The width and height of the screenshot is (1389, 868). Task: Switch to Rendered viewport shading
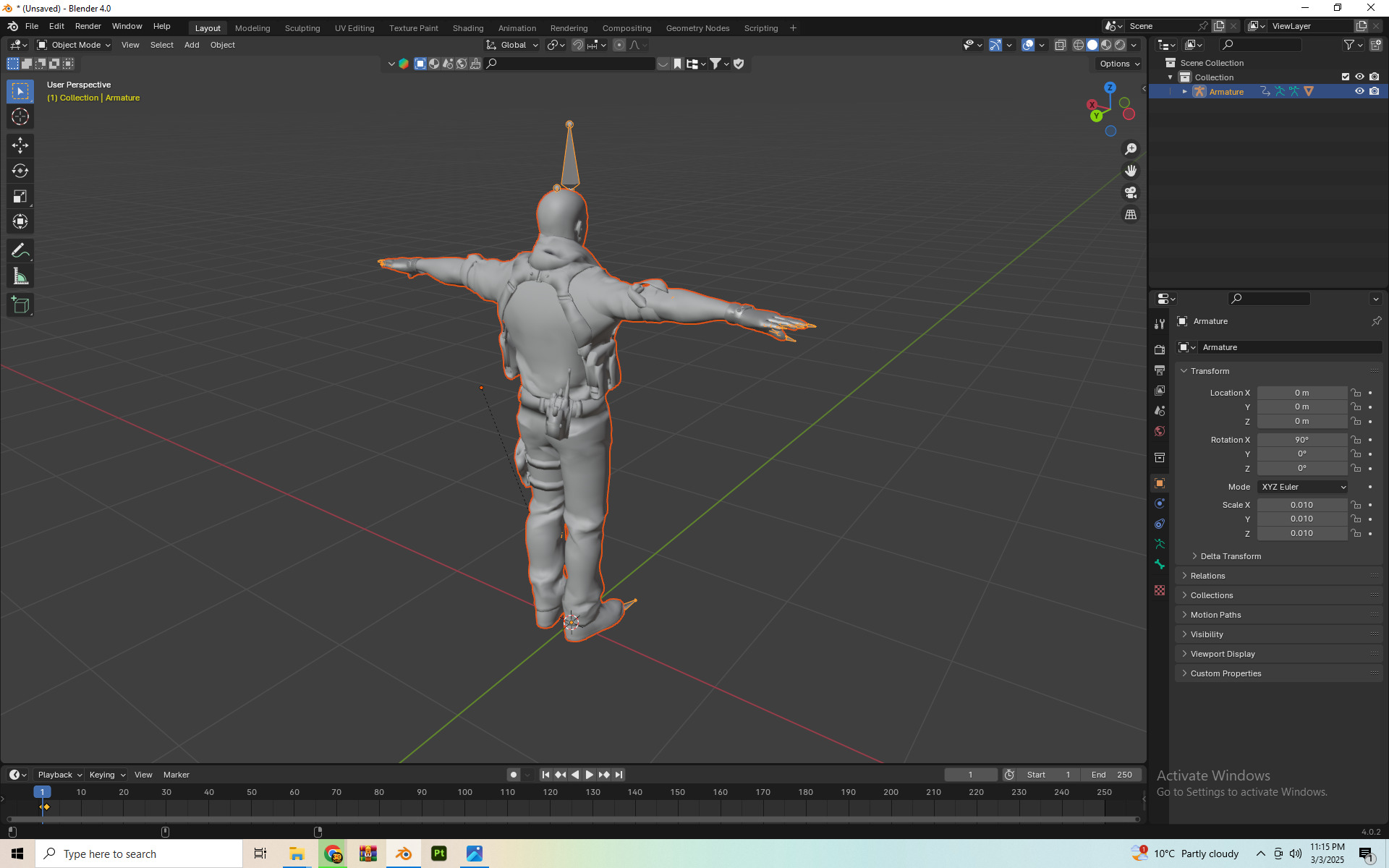pyautogui.click(x=1120, y=45)
